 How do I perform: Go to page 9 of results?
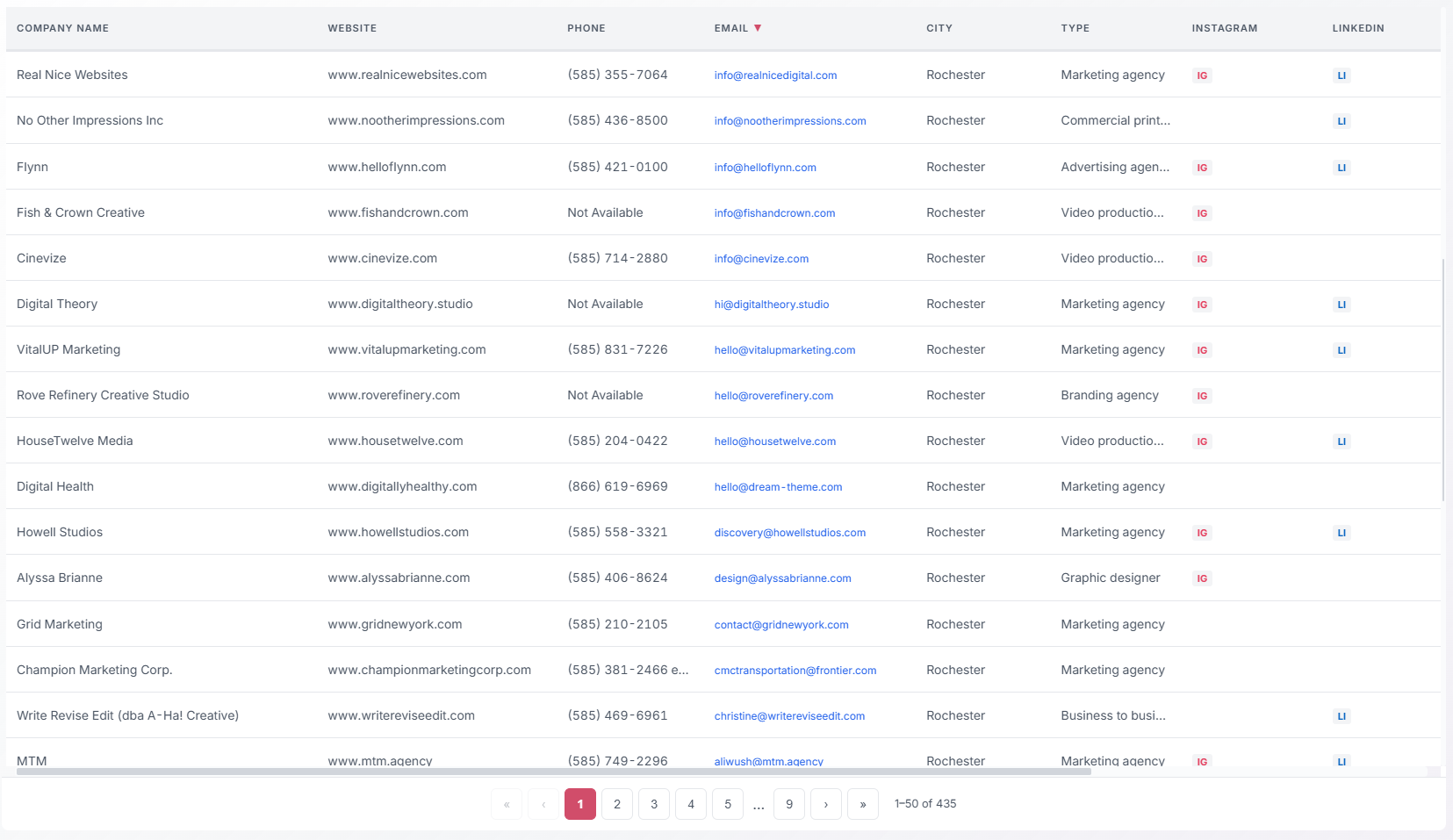click(789, 804)
